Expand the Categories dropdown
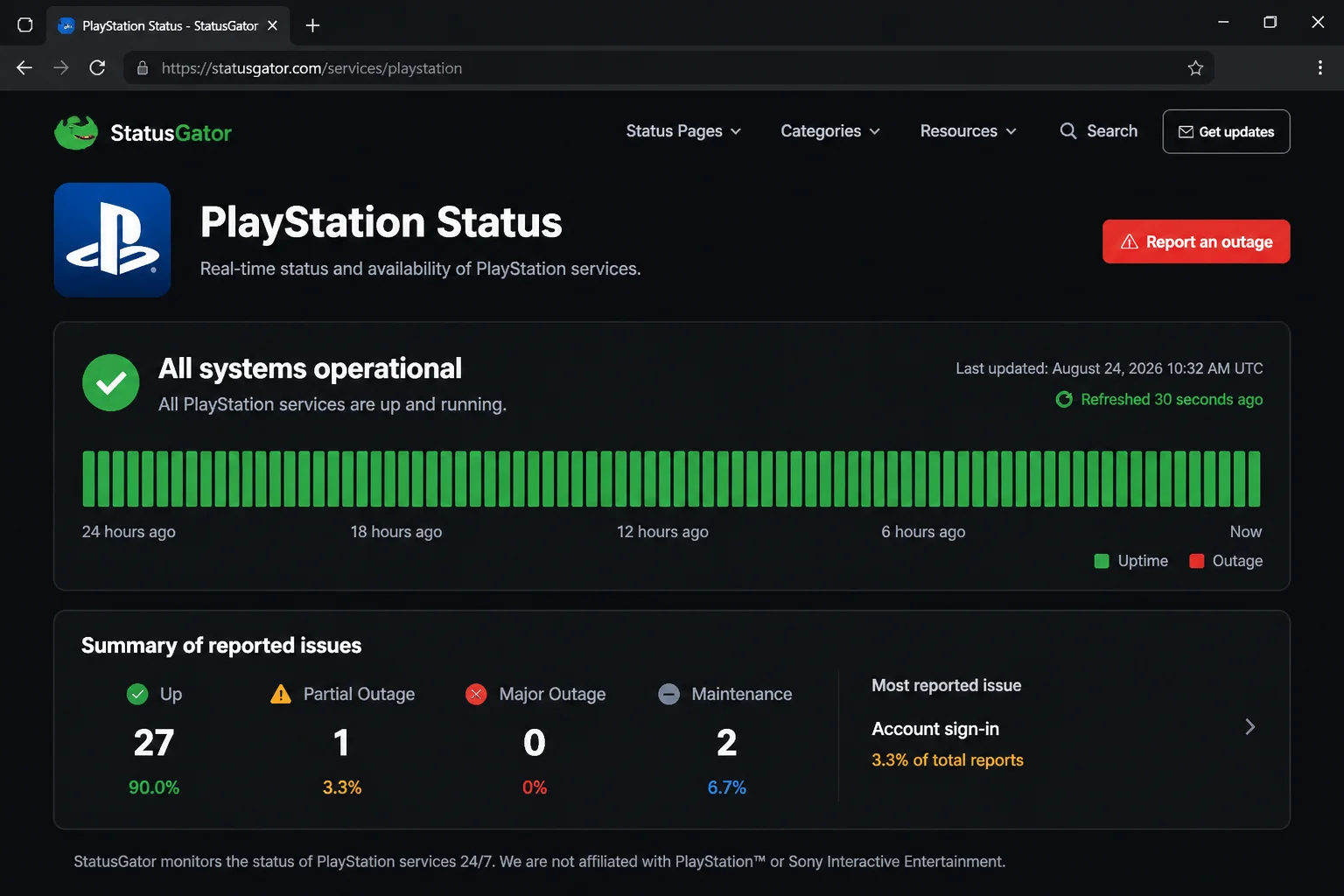1344x896 pixels. pyautogui.click(x=830, y=131)
